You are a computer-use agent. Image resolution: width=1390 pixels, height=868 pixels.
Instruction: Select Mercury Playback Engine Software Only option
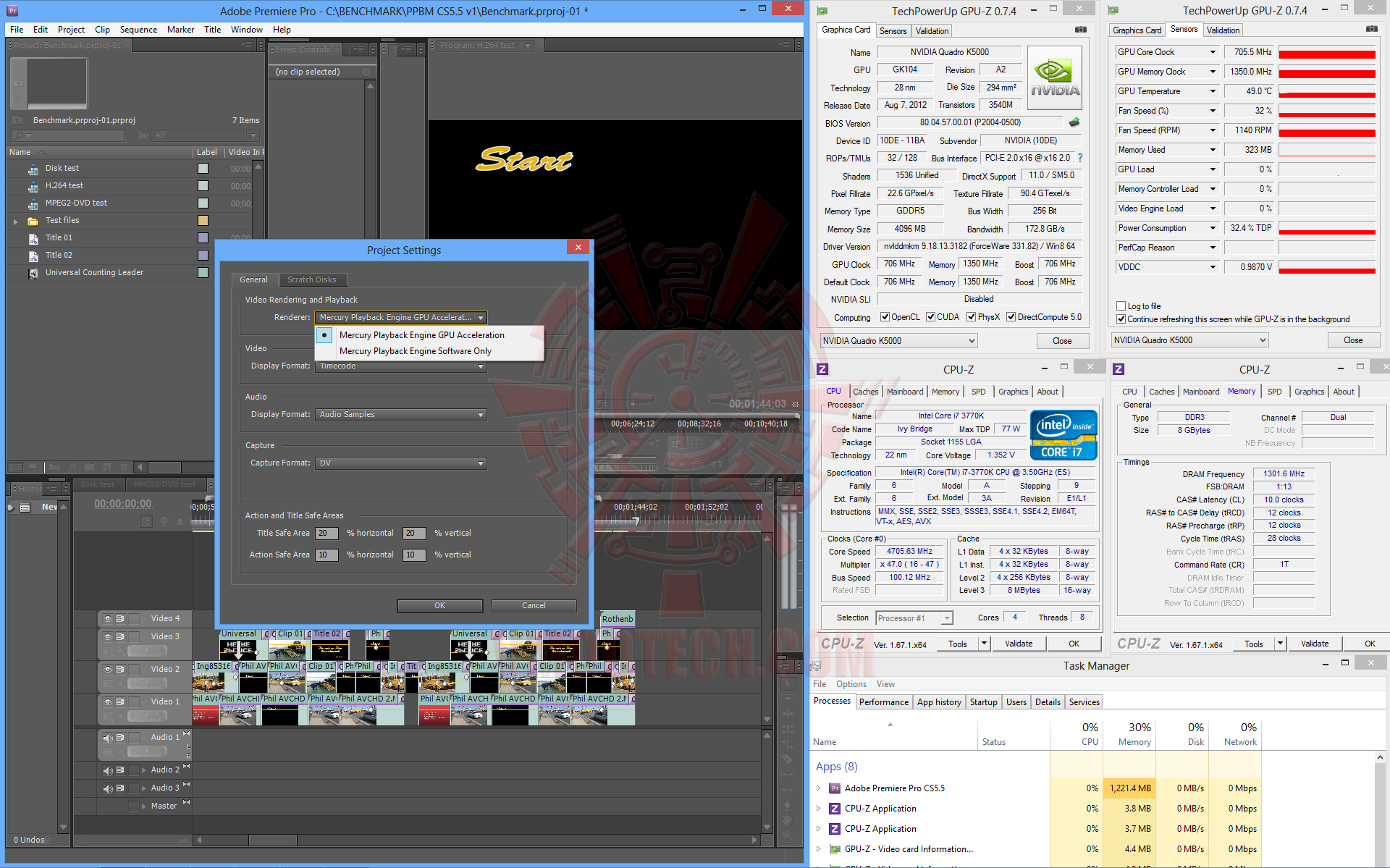coord(415,351)
